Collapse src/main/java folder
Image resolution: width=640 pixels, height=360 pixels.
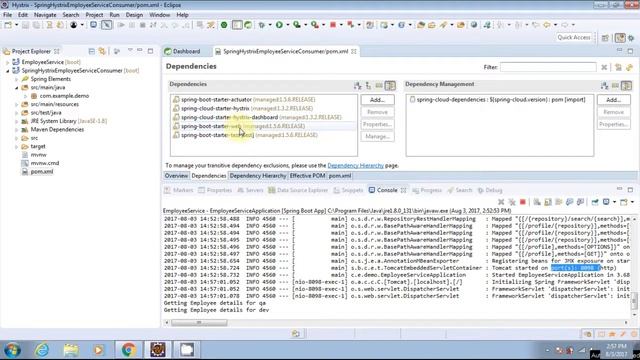[x=17, y=87]
